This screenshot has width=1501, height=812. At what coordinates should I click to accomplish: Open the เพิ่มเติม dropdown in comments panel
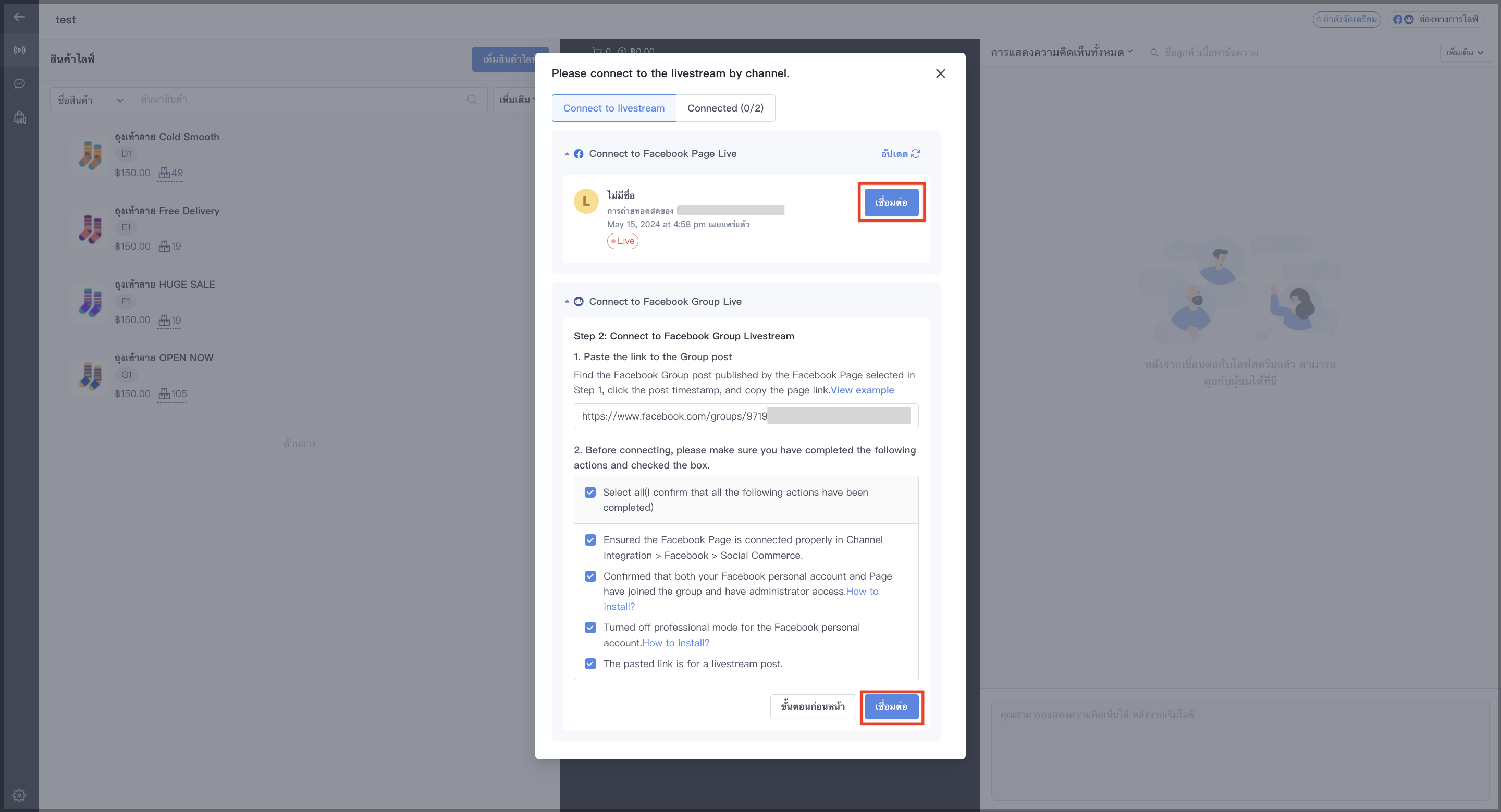(1466, 53)
